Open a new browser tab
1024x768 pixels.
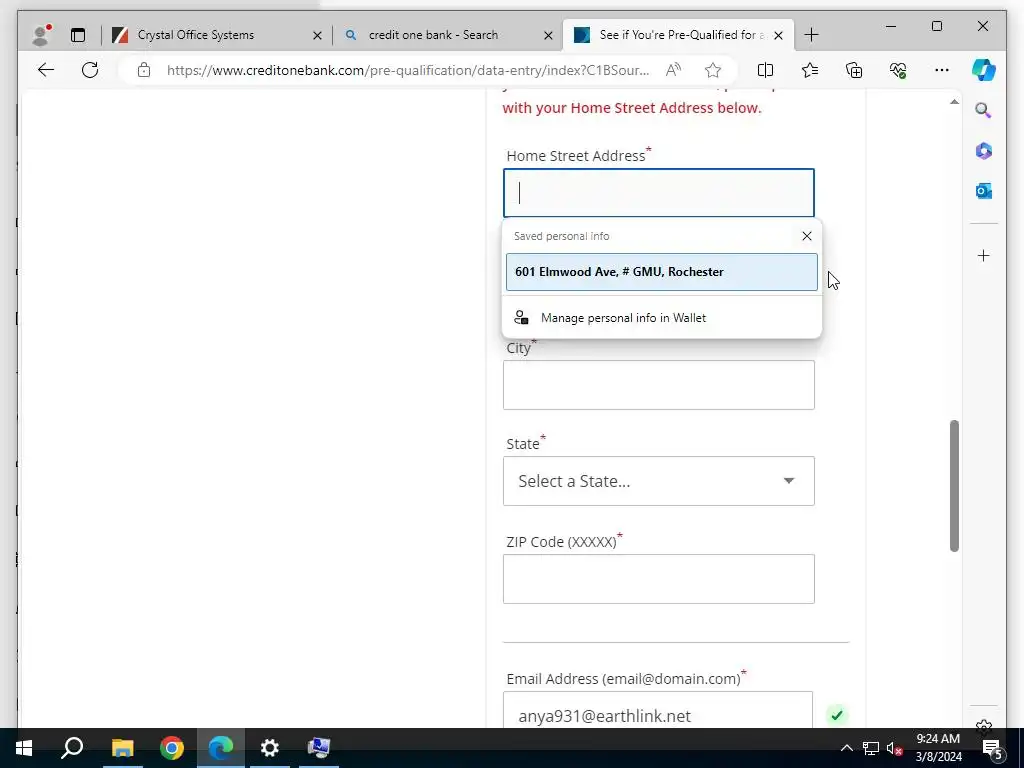click(x=811, y=35)
